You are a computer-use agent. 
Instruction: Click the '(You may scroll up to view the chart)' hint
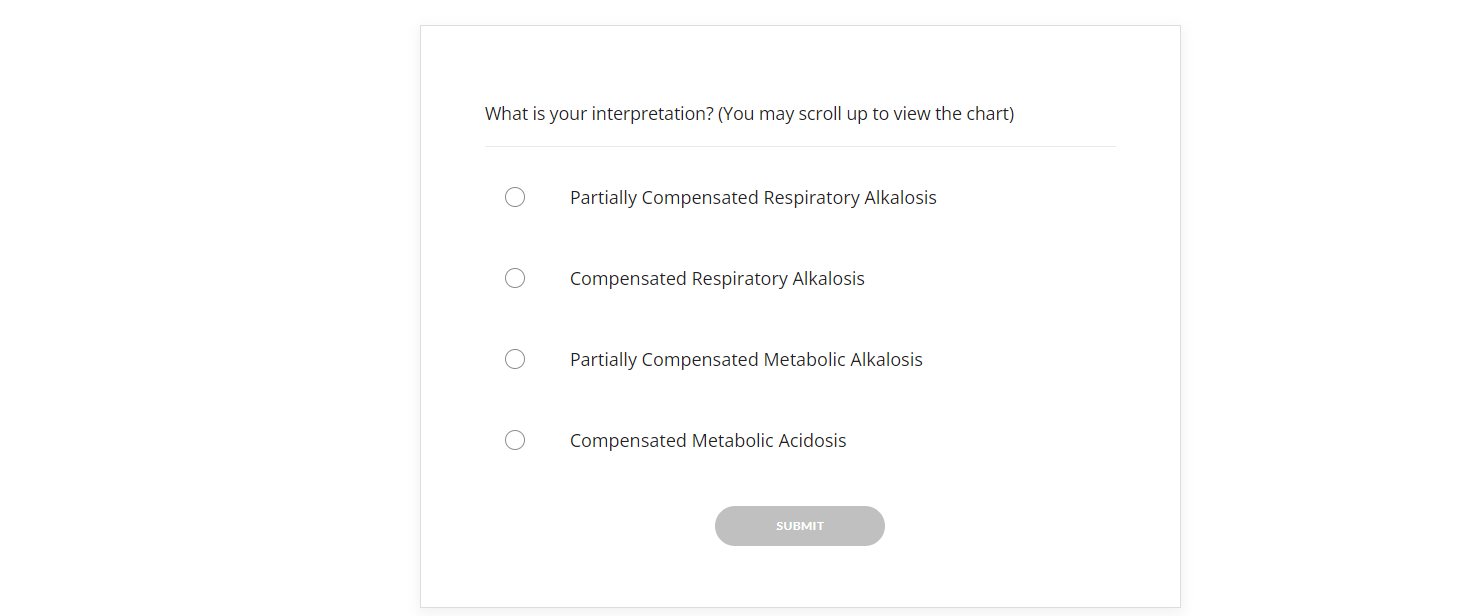[866, 114]
